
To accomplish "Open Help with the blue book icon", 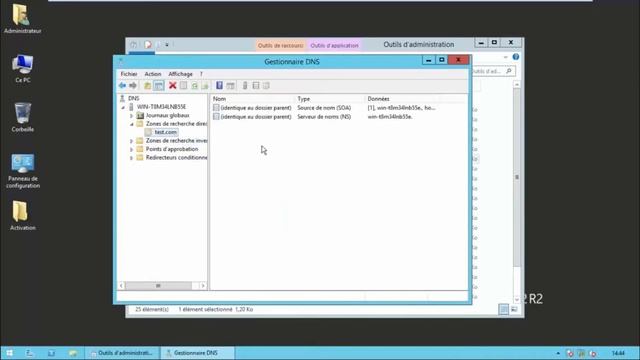I will [219, 86].
